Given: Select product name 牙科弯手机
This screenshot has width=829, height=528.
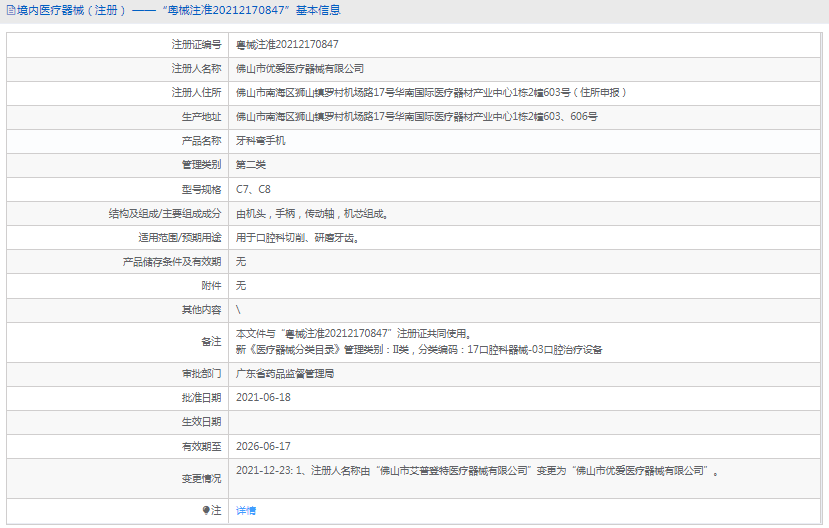Looking at the screenshot, I should pos(261,141).
